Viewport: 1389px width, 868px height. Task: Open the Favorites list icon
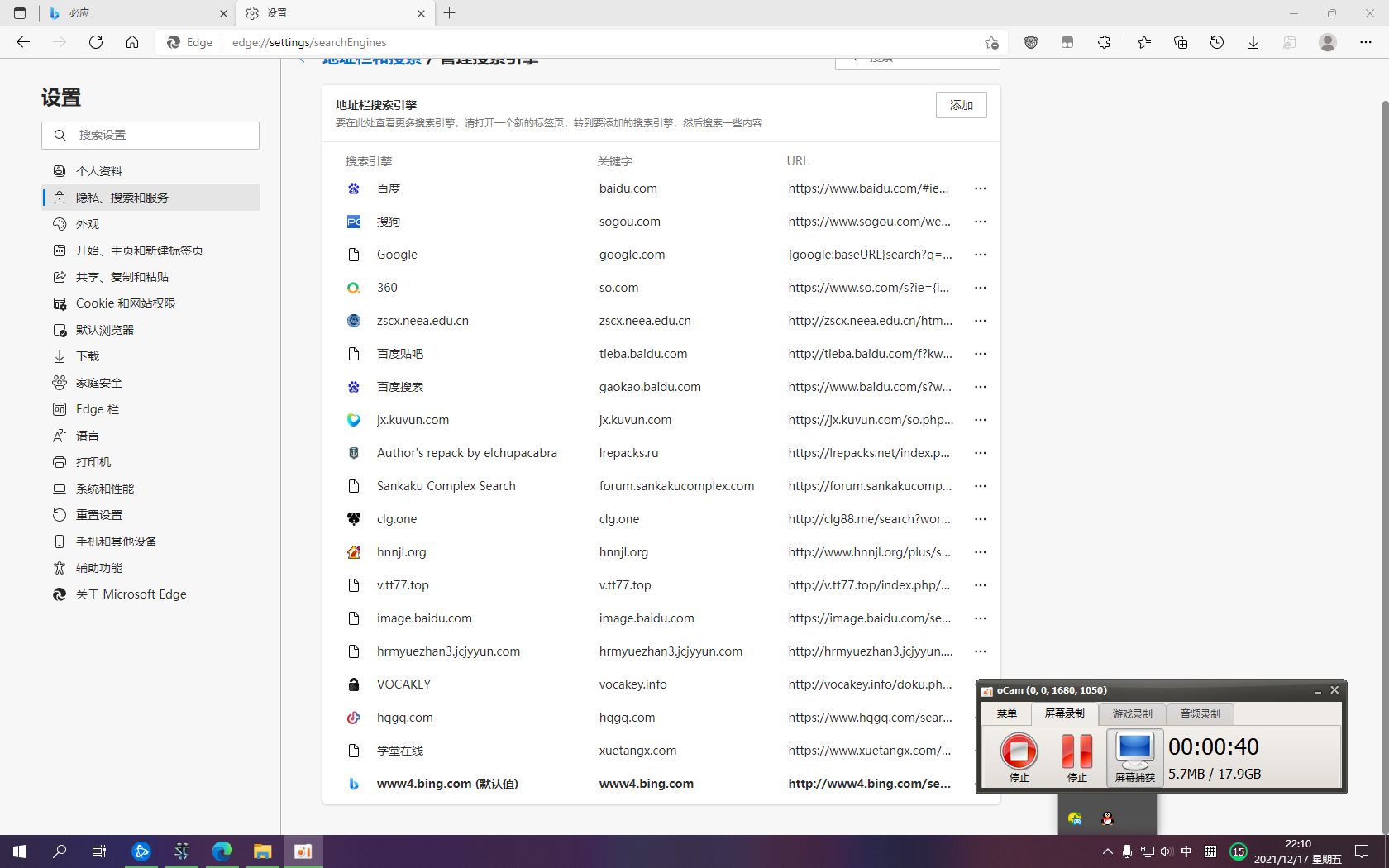[1144, 42]
